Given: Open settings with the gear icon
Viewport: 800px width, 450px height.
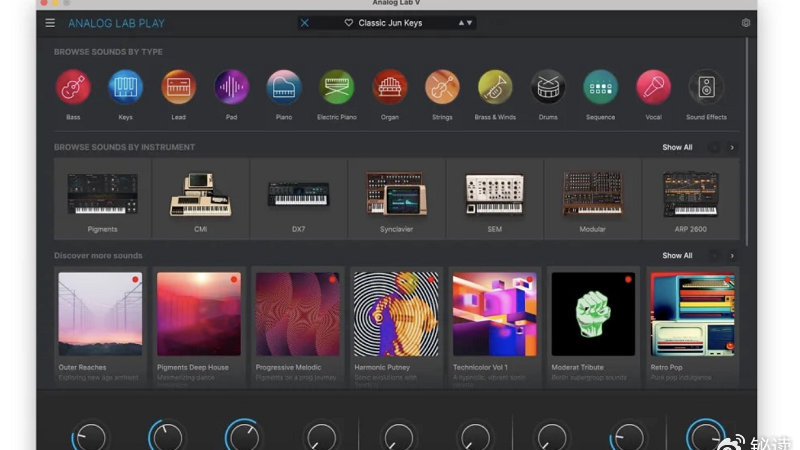Looking at the screenshot, I should pyautogui.click(x=746, y=23).
